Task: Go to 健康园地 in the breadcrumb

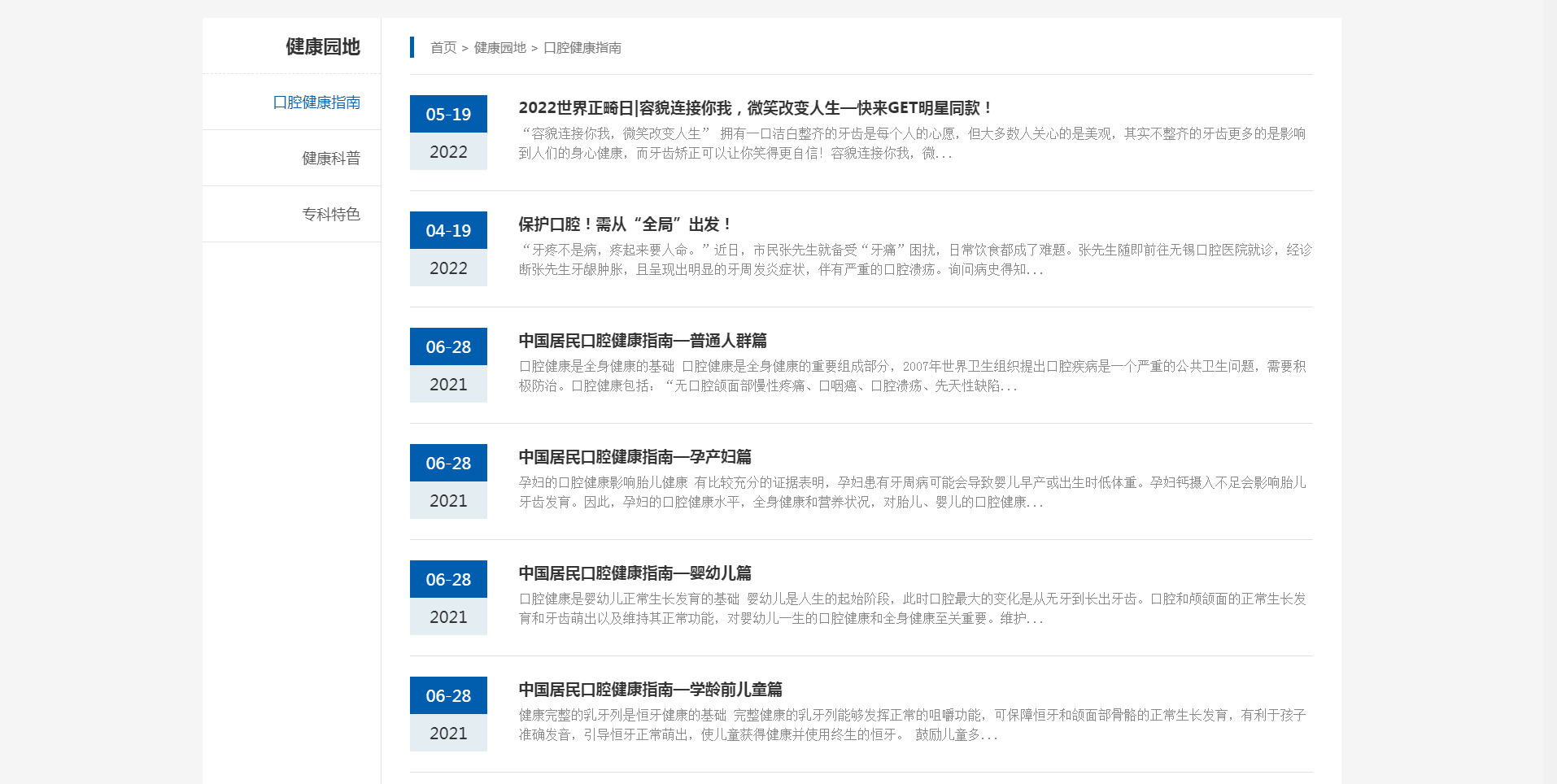Action: pos(499,48)
